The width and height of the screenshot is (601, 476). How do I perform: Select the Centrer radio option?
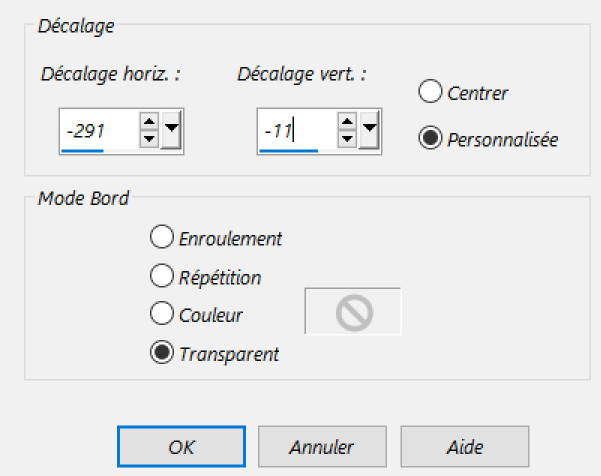point(430,93)
